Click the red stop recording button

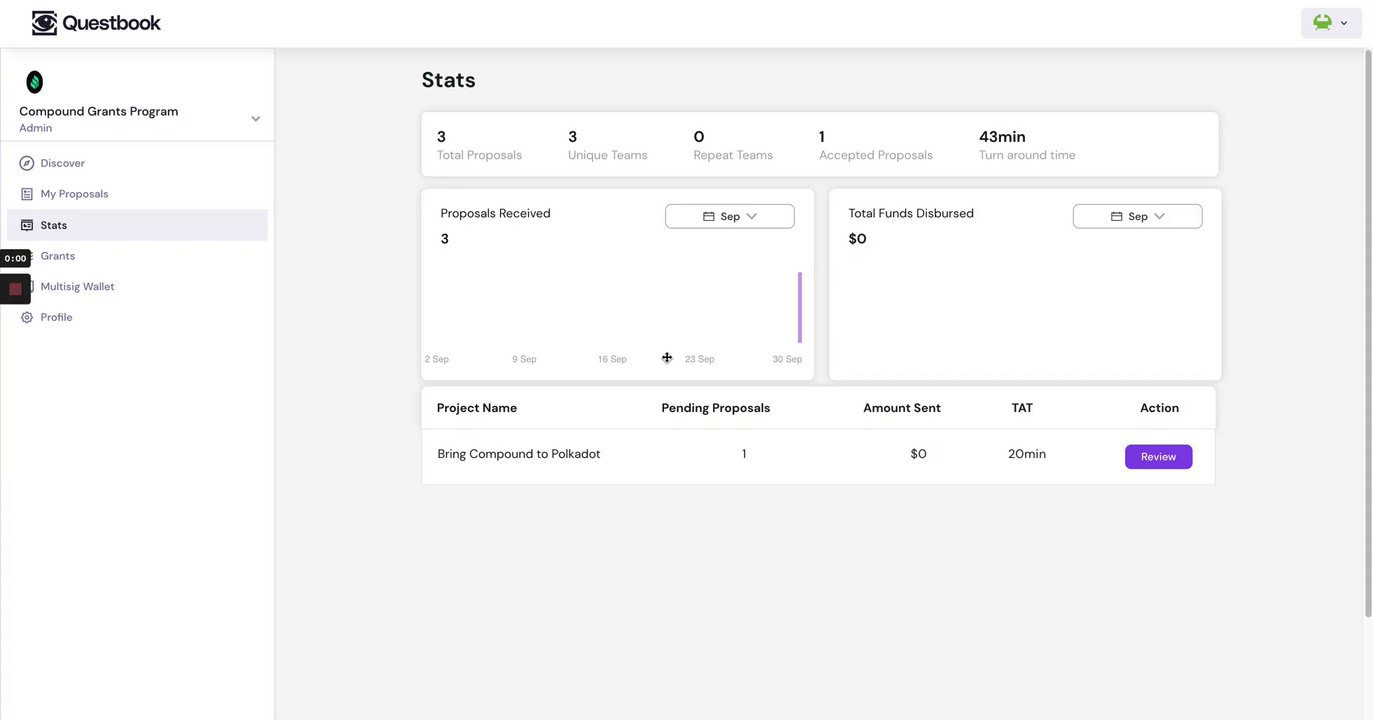pos(15,289)
